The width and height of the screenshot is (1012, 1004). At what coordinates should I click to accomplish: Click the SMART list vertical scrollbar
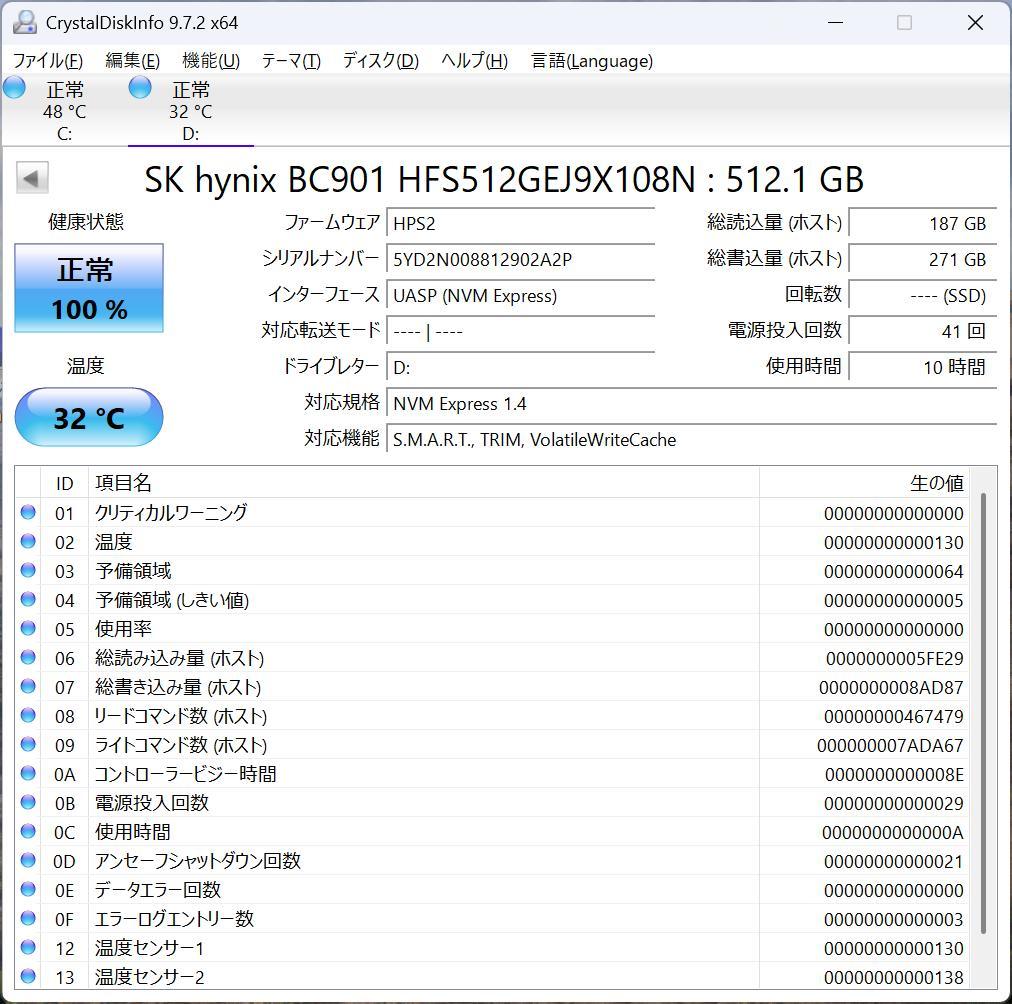984,713
